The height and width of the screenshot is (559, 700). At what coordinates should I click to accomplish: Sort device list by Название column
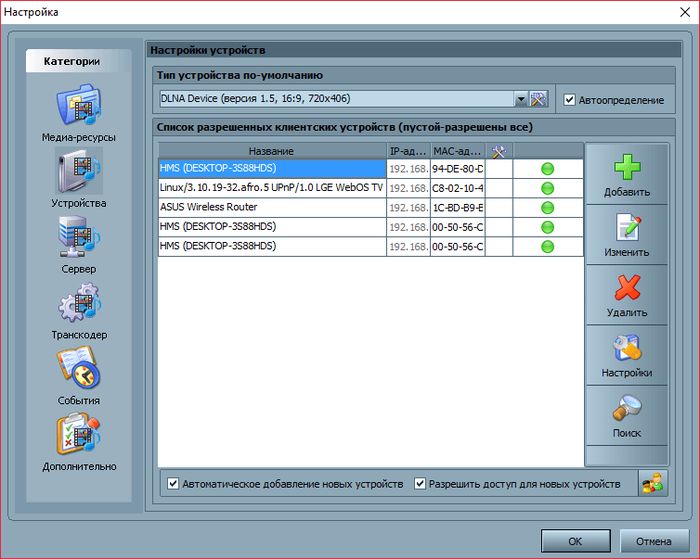(x=272, y=150)
